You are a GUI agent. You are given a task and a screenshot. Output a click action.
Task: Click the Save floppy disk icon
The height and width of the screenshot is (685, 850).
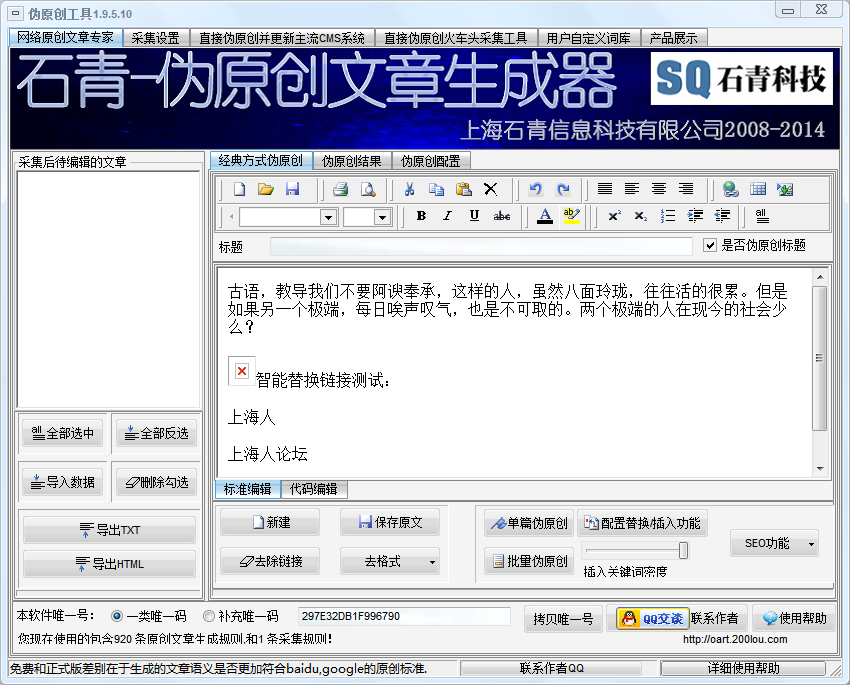pyautogui.click(x=293, y=189)
